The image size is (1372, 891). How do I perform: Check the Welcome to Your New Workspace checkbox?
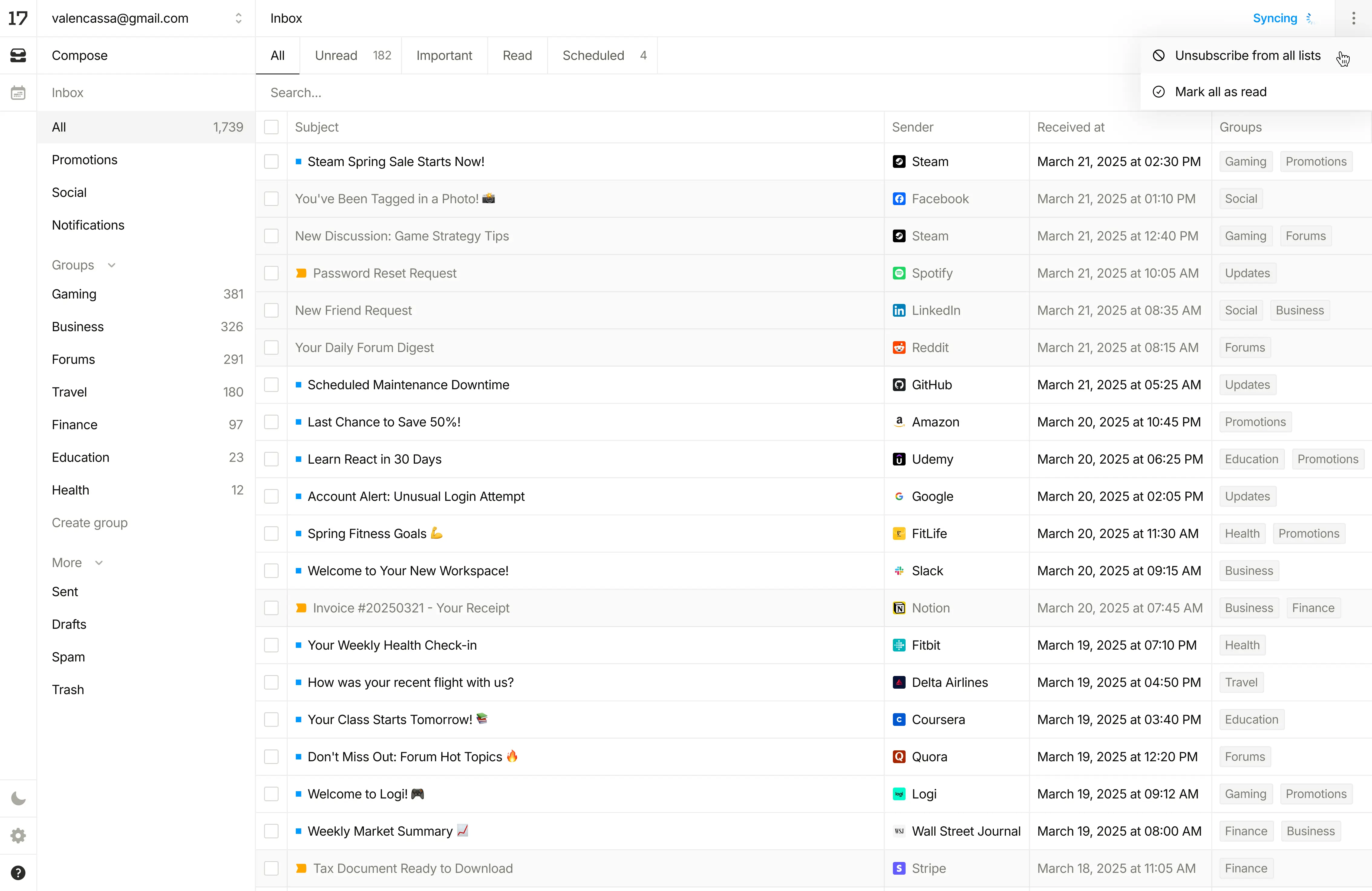[x=271, y=571]
